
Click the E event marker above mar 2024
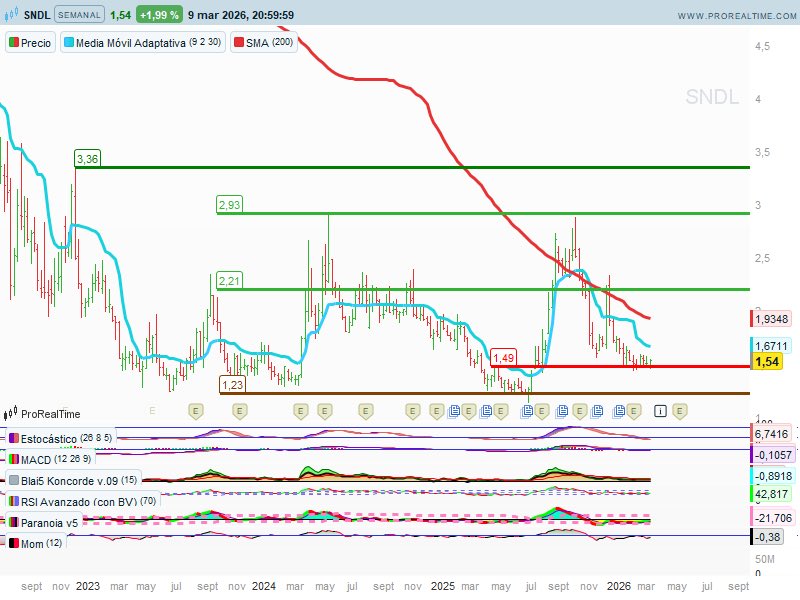[301, 411]
